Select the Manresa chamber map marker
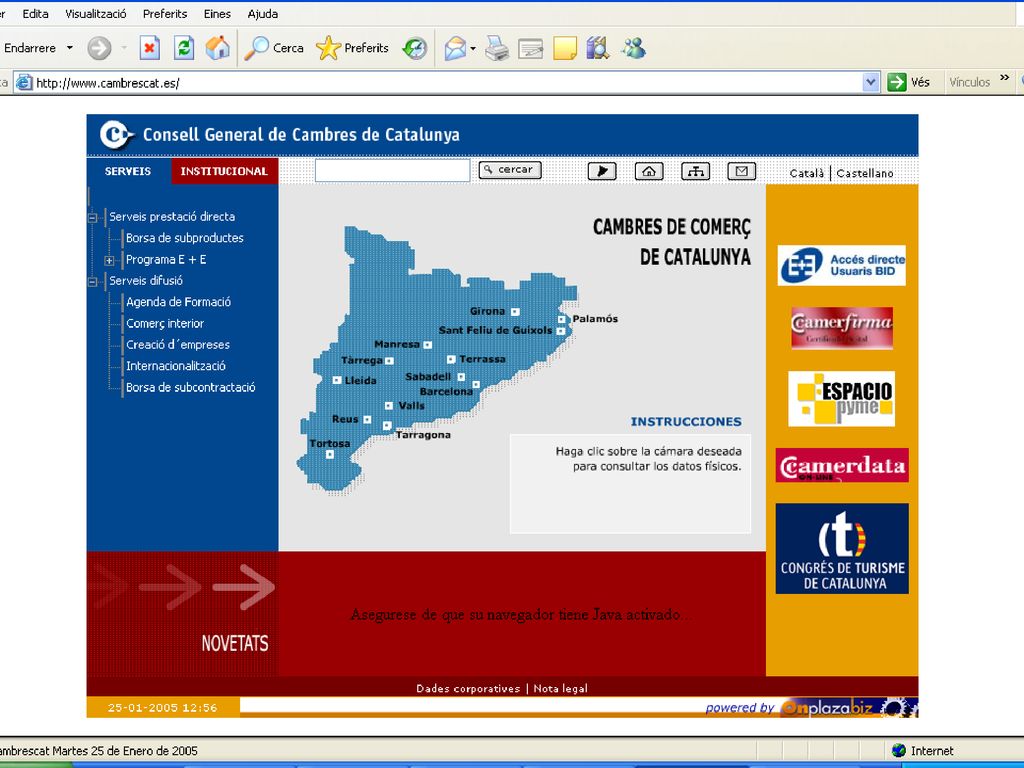This screenshot has width=1024, height=768. click(x=428, y=345)
